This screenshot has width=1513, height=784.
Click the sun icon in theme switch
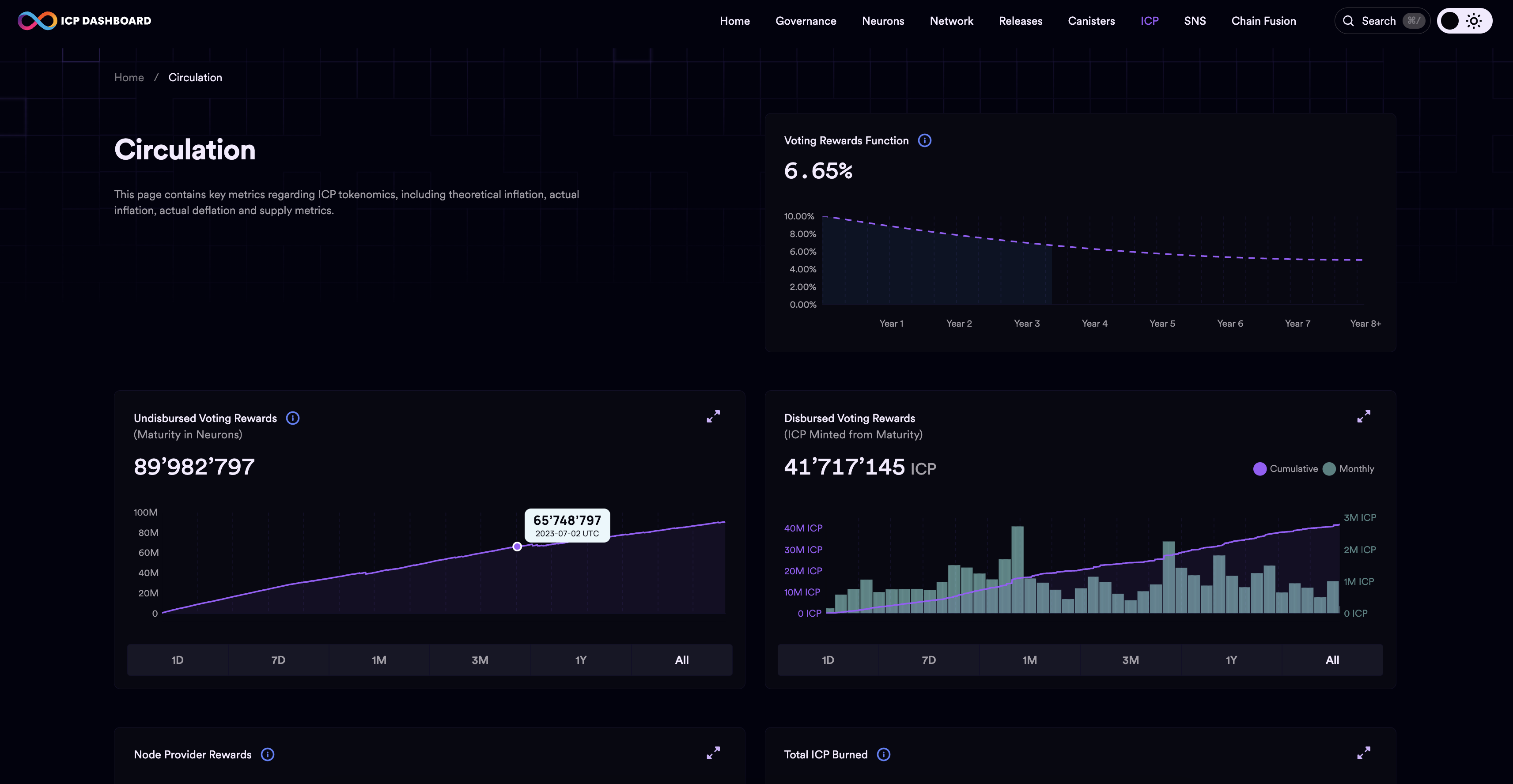click(1474, 21)
